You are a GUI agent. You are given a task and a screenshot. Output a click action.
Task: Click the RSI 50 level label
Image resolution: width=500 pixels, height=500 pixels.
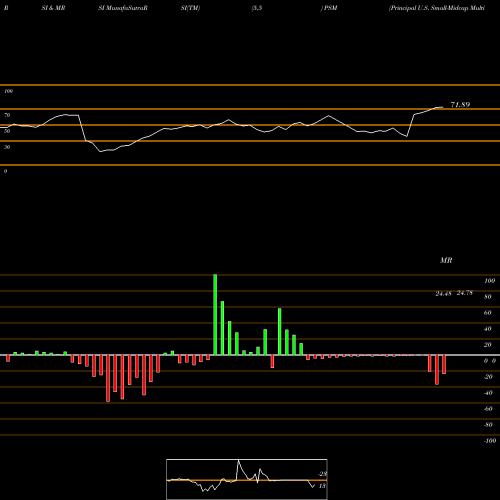click(7, 131)
